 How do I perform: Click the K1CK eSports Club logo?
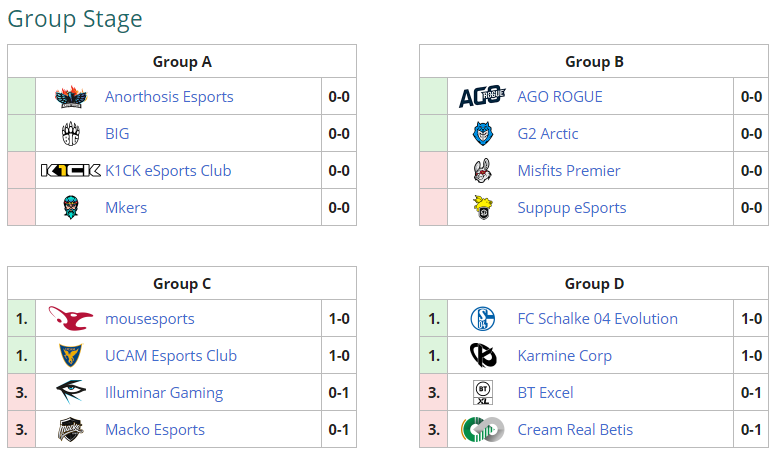point(70,171)
